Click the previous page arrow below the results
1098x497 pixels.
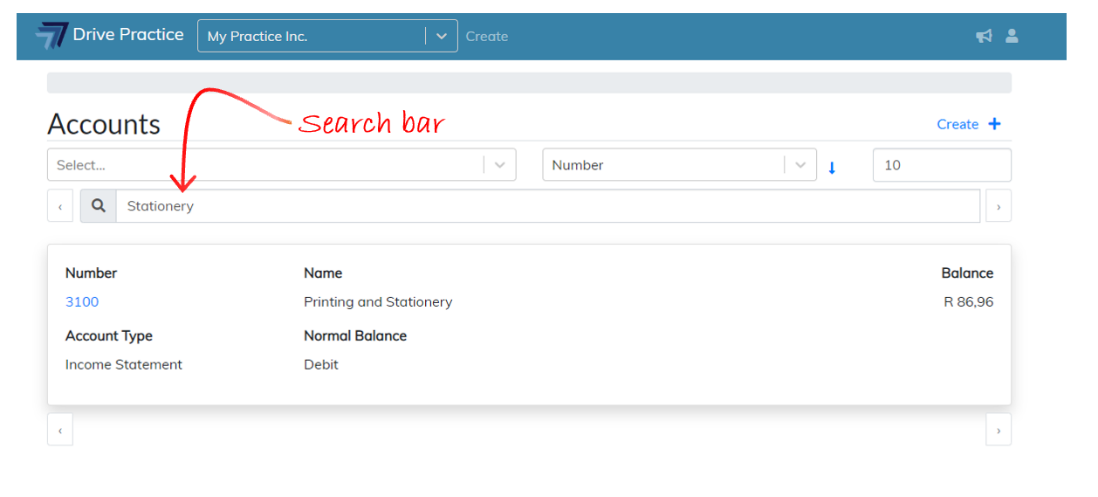click(60, 430)
